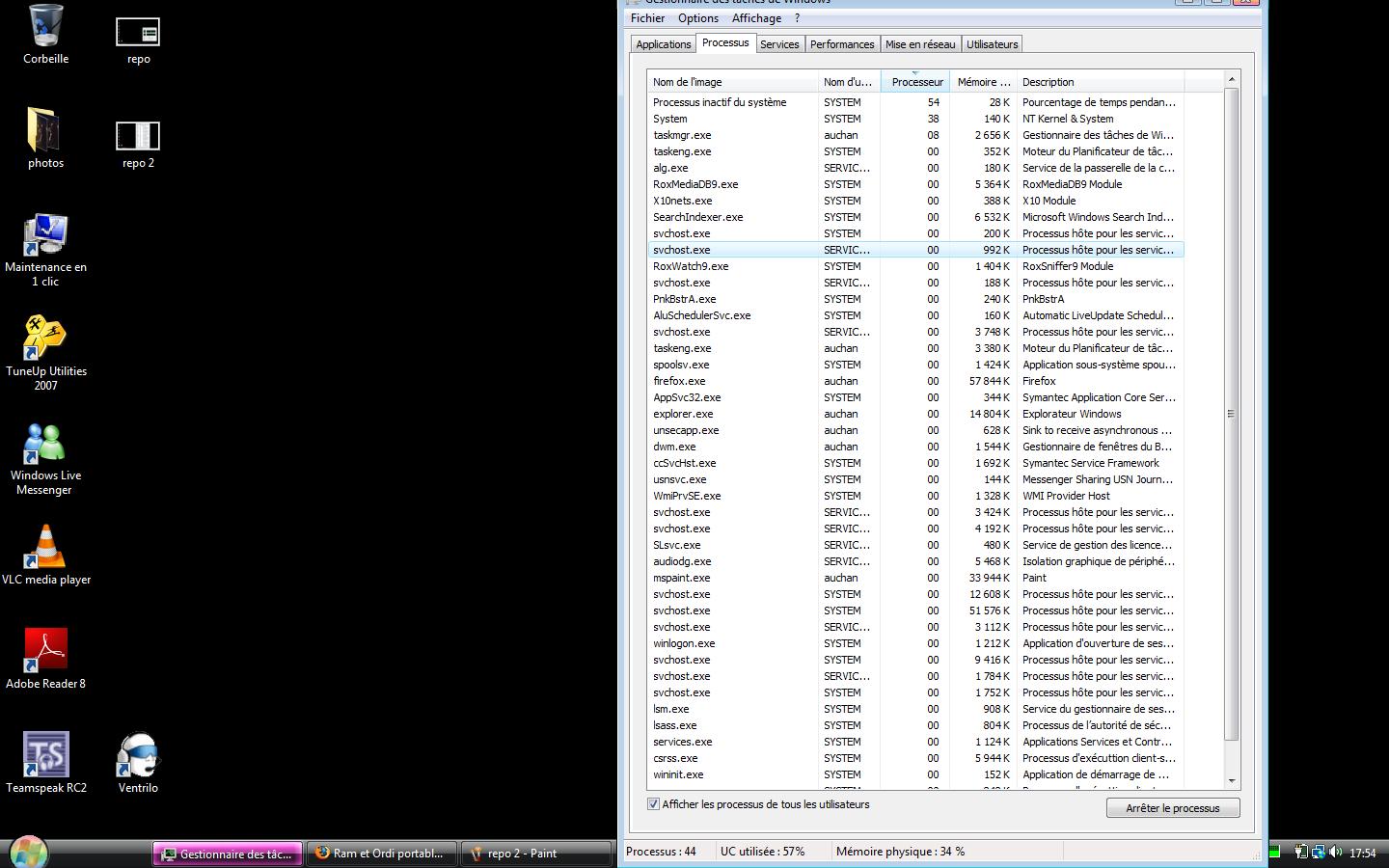The image size is (1389, 868).
Task: Click the VLC media player shortcut
Action: coord(45,555)
